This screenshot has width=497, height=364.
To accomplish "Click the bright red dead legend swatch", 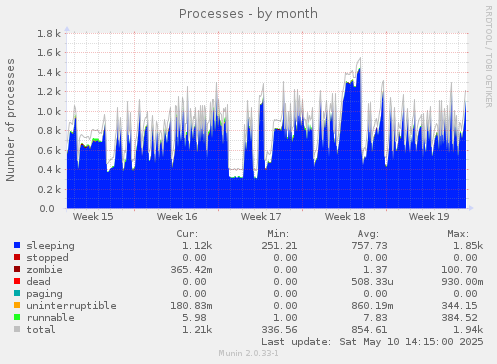I will tap(17, 281).
